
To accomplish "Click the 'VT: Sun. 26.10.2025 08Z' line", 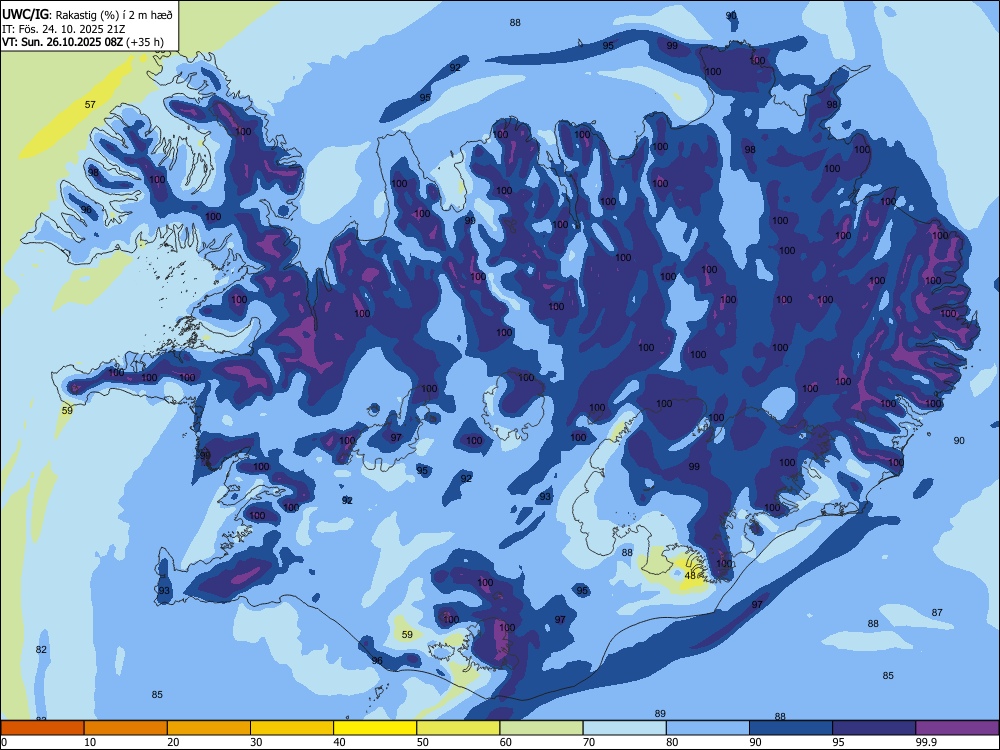I will [x=63, y=42].
